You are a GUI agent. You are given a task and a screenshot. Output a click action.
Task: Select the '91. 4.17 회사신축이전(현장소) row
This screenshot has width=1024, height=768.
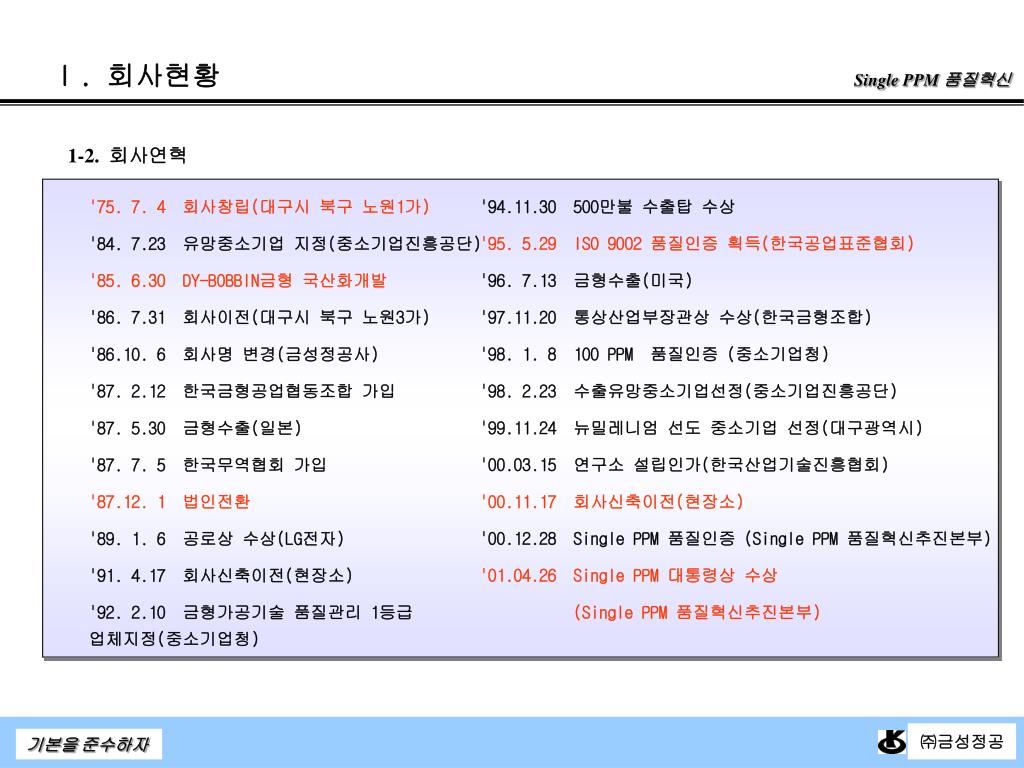click(221, 576)
